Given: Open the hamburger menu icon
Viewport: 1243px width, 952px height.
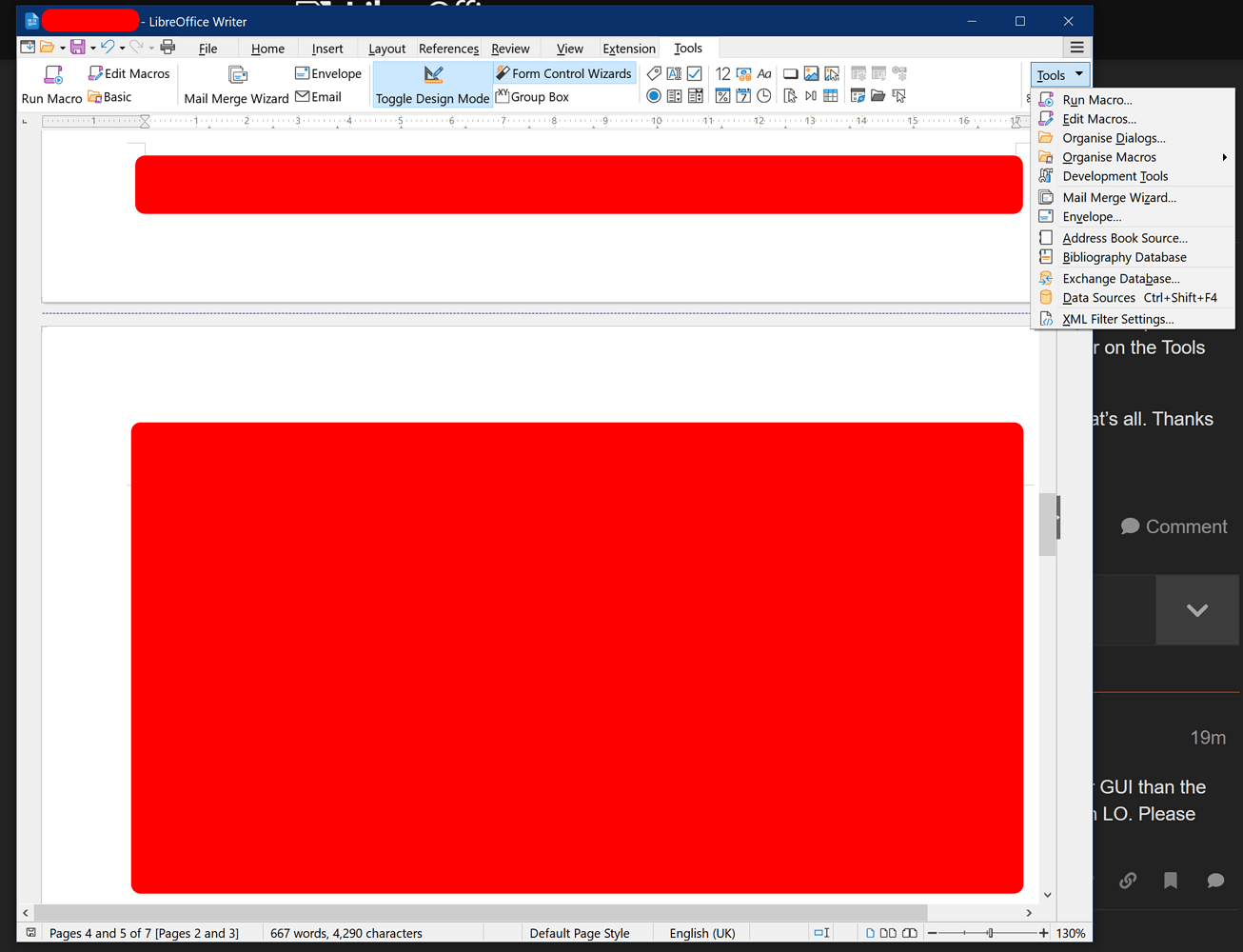Looking at the screenshot, I should pos(1076,48).
